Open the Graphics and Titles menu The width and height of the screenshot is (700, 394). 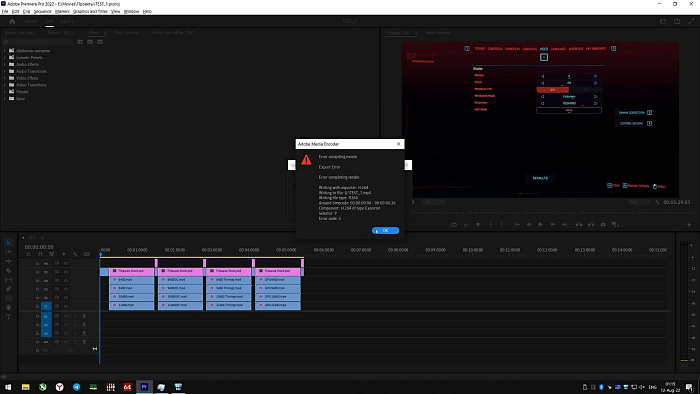pos(90,11)
